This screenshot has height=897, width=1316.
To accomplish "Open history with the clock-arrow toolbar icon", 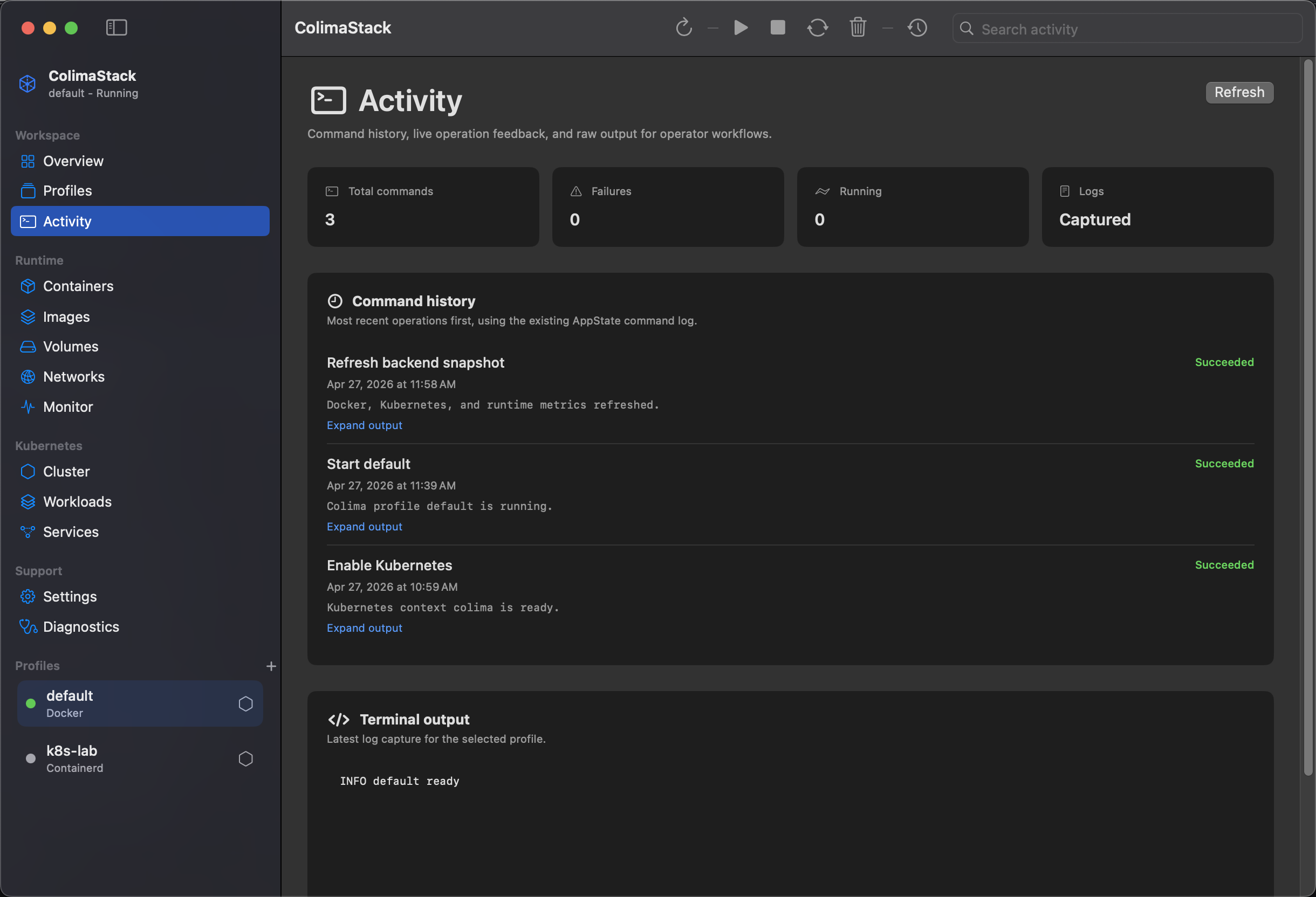I will click(x=917, y=27).
